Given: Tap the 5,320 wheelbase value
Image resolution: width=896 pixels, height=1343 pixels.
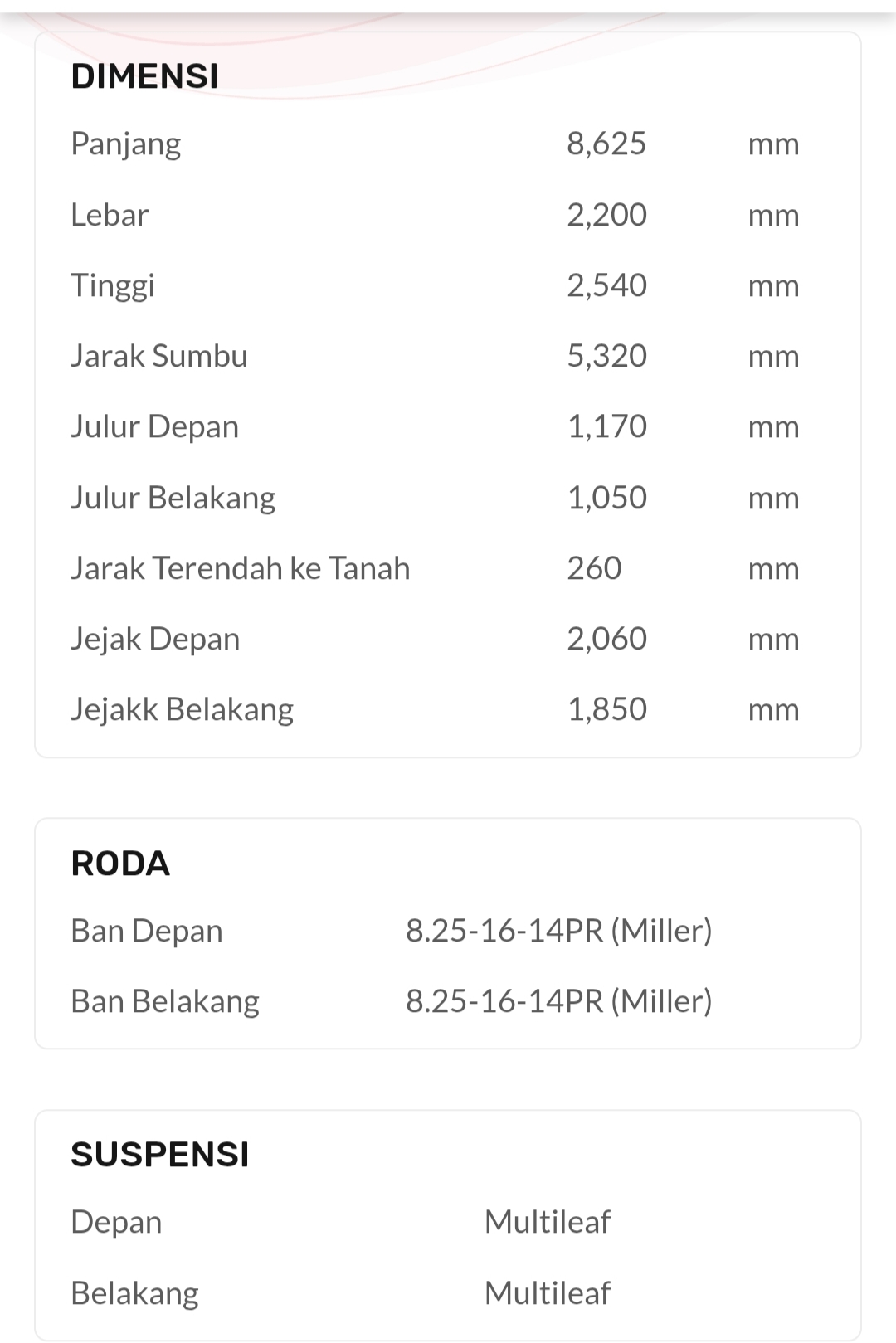Looking at the screenshot, I should coord(606,356).
